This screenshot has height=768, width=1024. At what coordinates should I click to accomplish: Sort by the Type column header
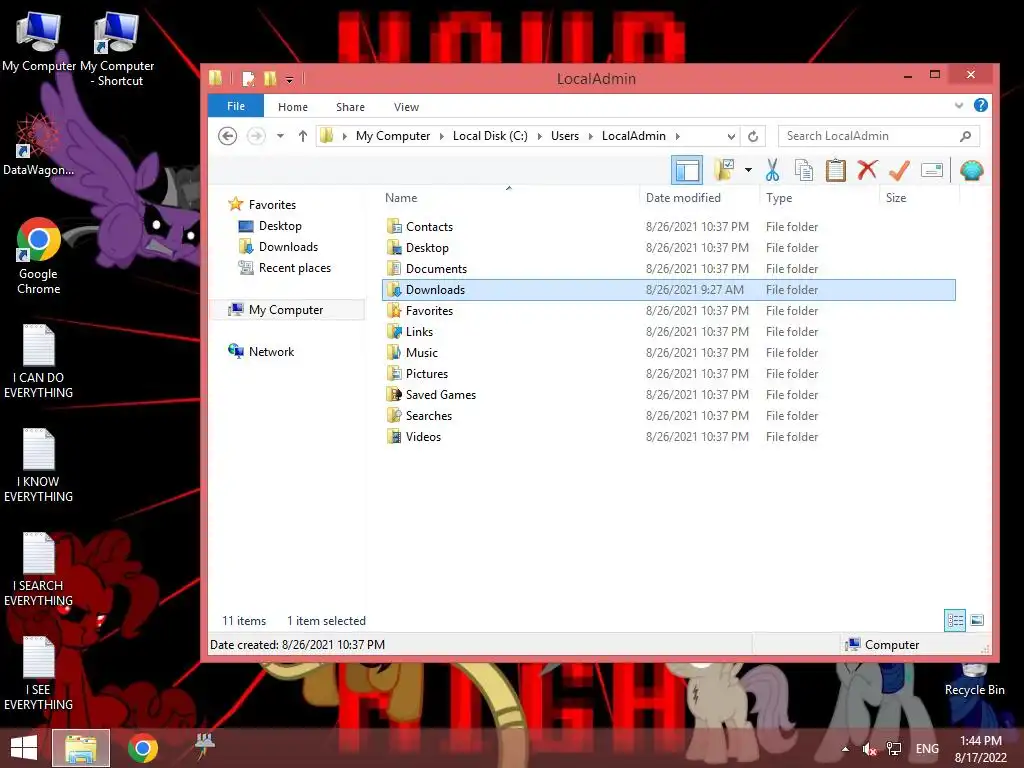[819, 197]
